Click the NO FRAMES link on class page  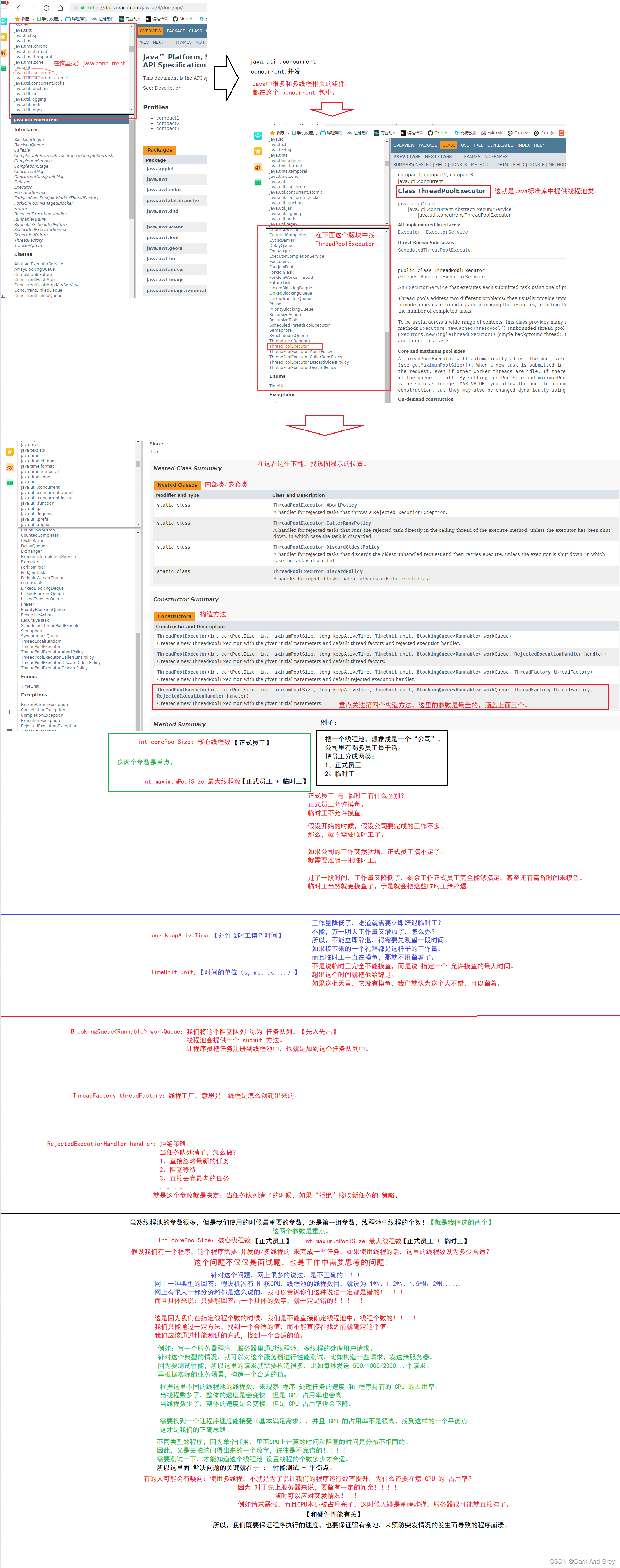[x=496, y=156]
